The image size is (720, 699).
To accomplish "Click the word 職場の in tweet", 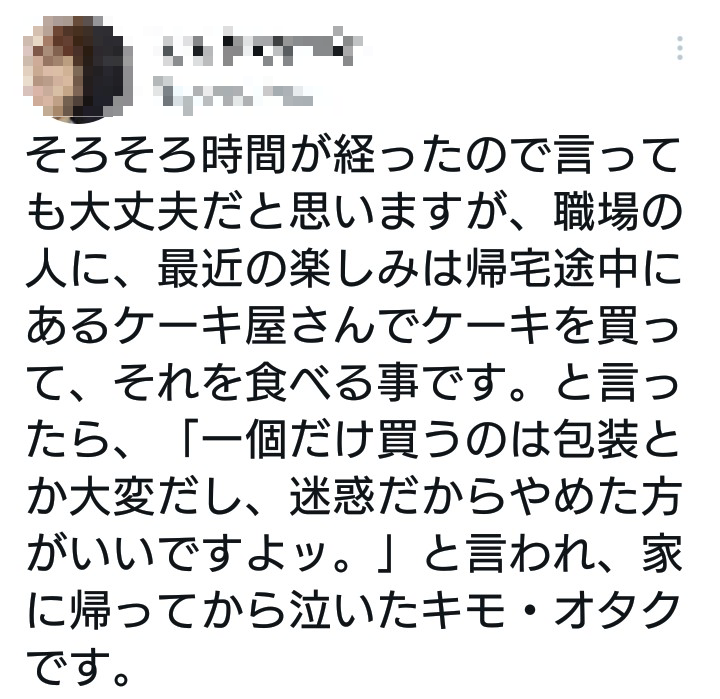I will pos(617,212).
